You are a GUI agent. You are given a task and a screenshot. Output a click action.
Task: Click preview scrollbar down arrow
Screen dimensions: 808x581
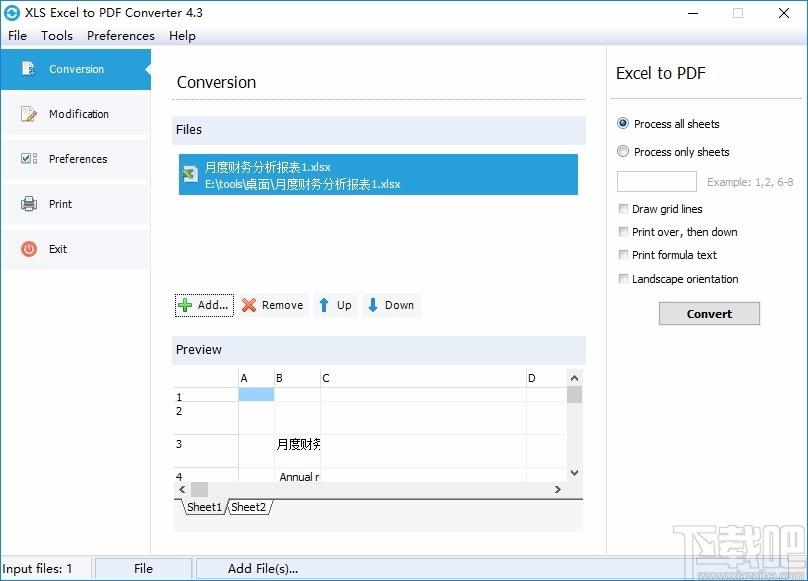[574, 473]
